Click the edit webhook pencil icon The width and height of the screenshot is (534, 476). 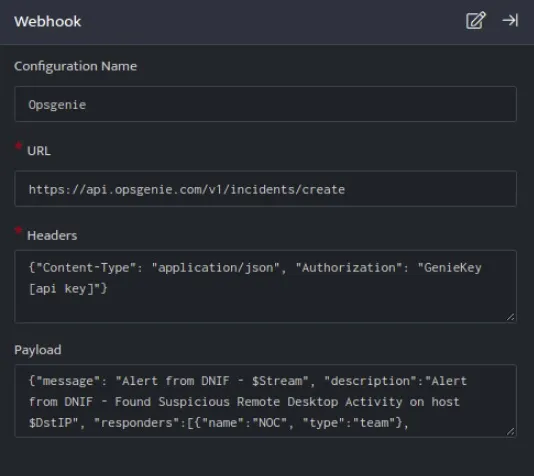coord(475,20)
